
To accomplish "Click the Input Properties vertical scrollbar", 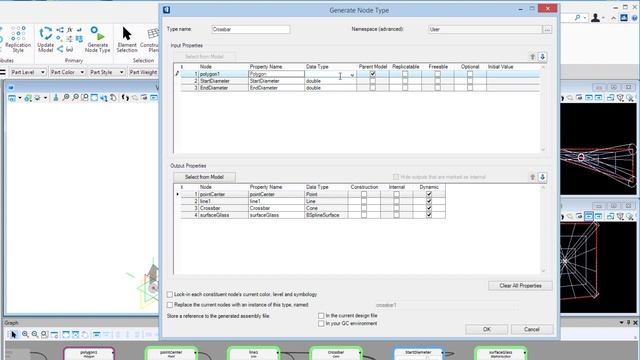I will click(543, 108).
